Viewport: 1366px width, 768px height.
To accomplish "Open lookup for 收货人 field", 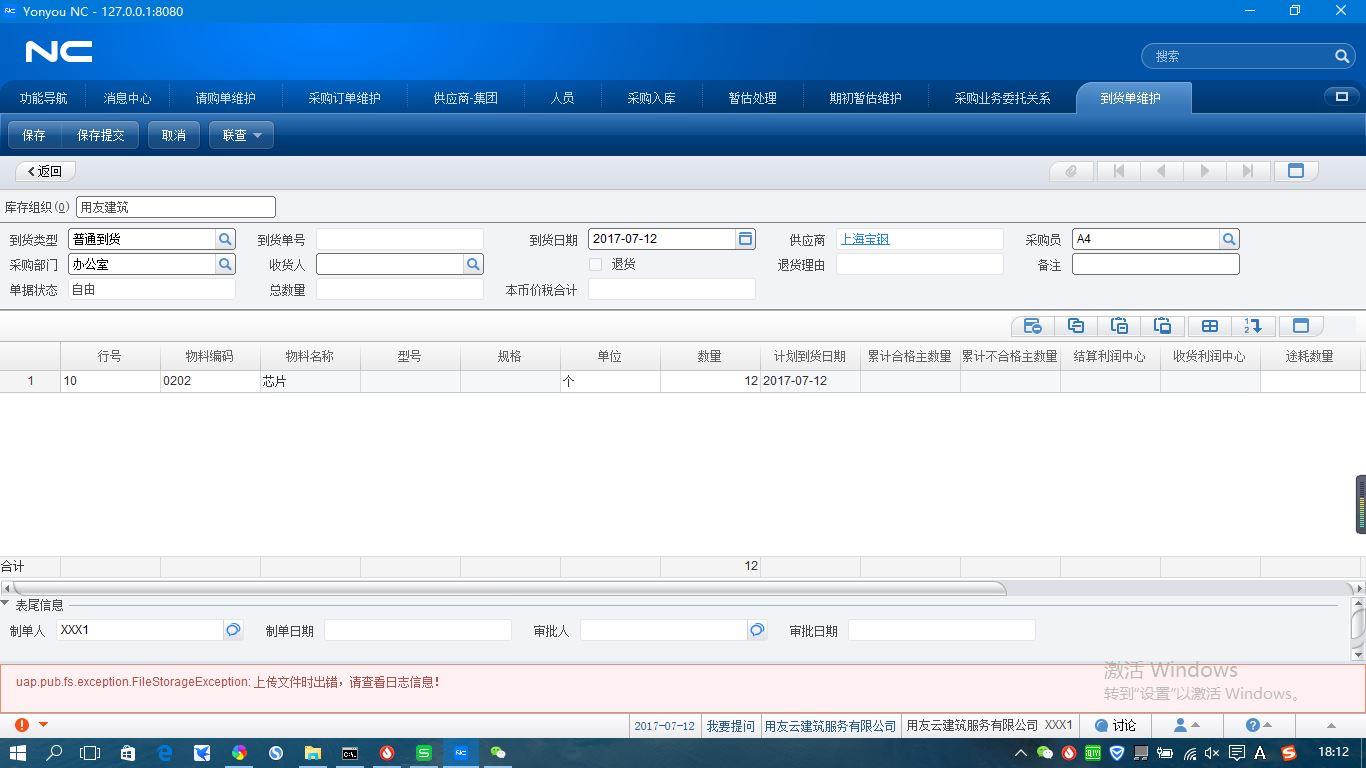I will [x=473, y=264].
